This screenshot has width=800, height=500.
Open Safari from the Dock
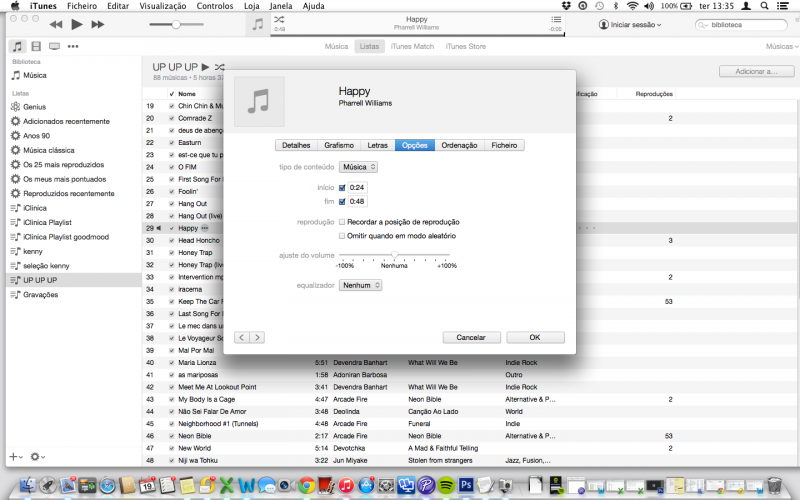click(107, 485)
